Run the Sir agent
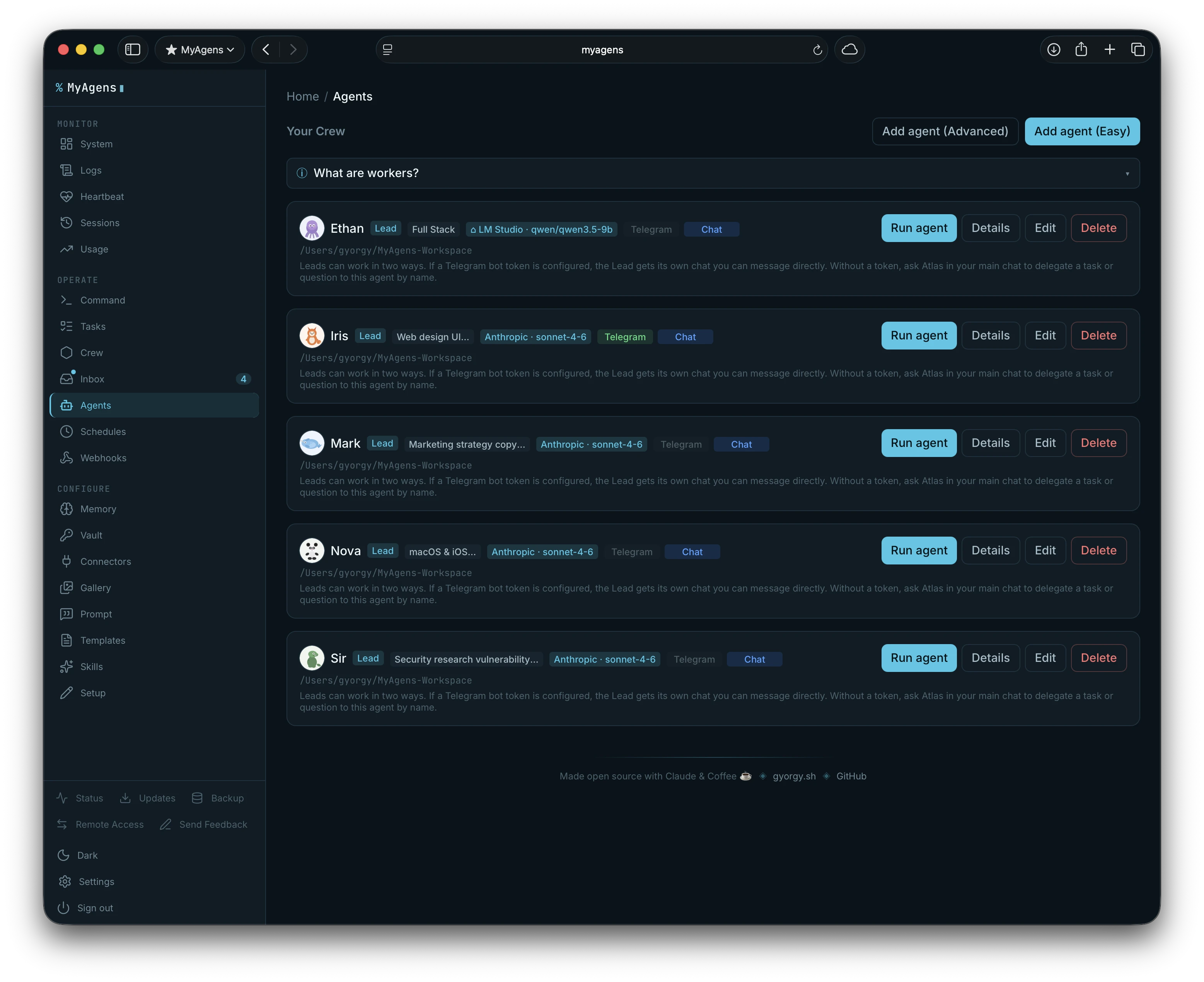1204x982 pixels. click(x=919, y=658)
